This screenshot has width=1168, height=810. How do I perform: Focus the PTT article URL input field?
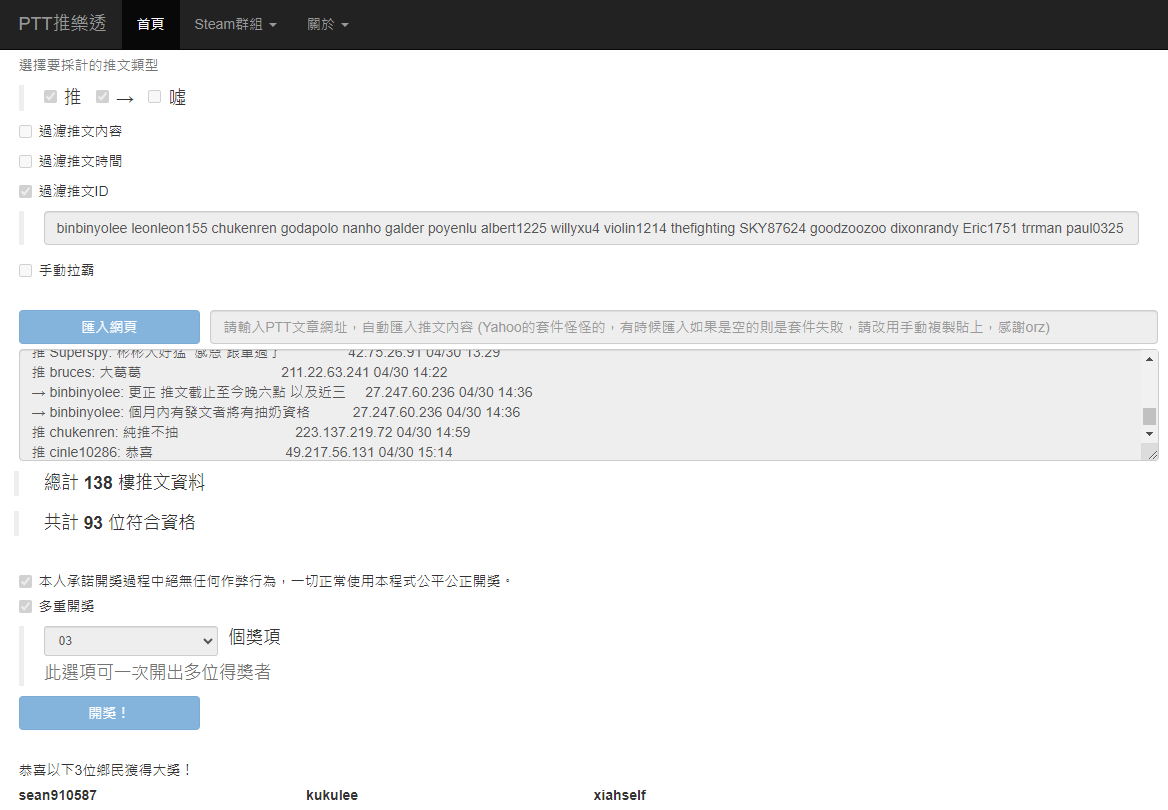pyautogui.click(x=683, y=327)
